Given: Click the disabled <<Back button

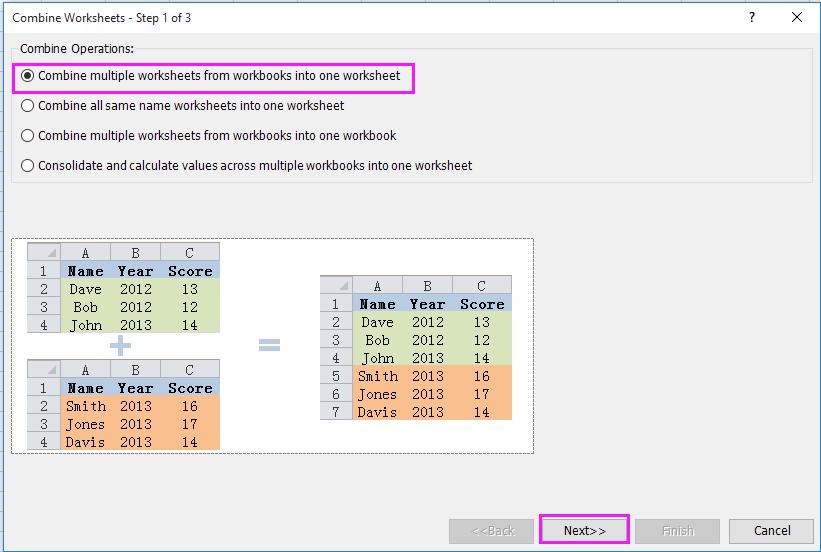Looking at the screenshot, I should tap(492, 531).
